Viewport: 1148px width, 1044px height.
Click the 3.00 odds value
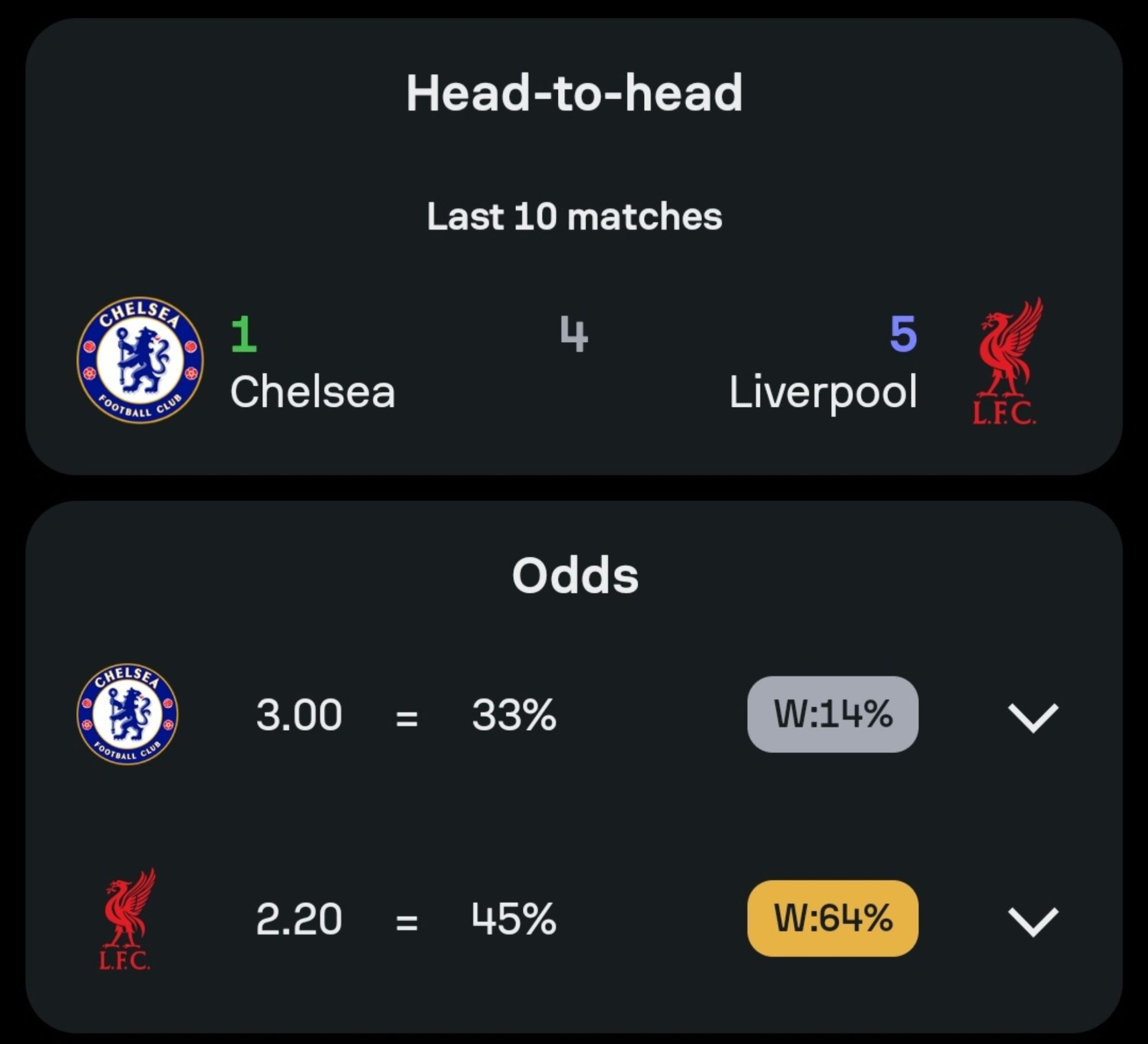click(299, 715)
